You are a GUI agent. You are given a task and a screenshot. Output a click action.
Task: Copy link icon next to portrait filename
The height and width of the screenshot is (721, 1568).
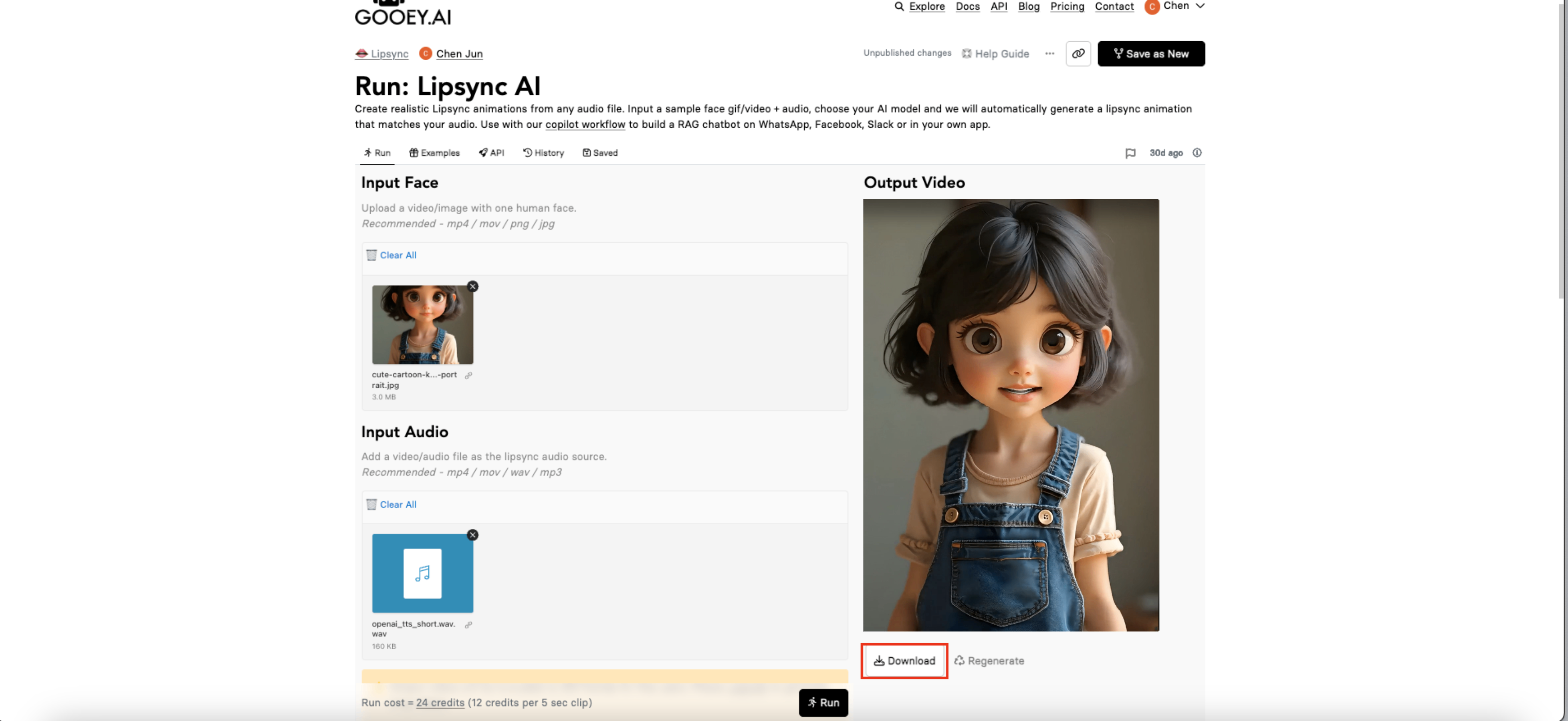[468, 375]
